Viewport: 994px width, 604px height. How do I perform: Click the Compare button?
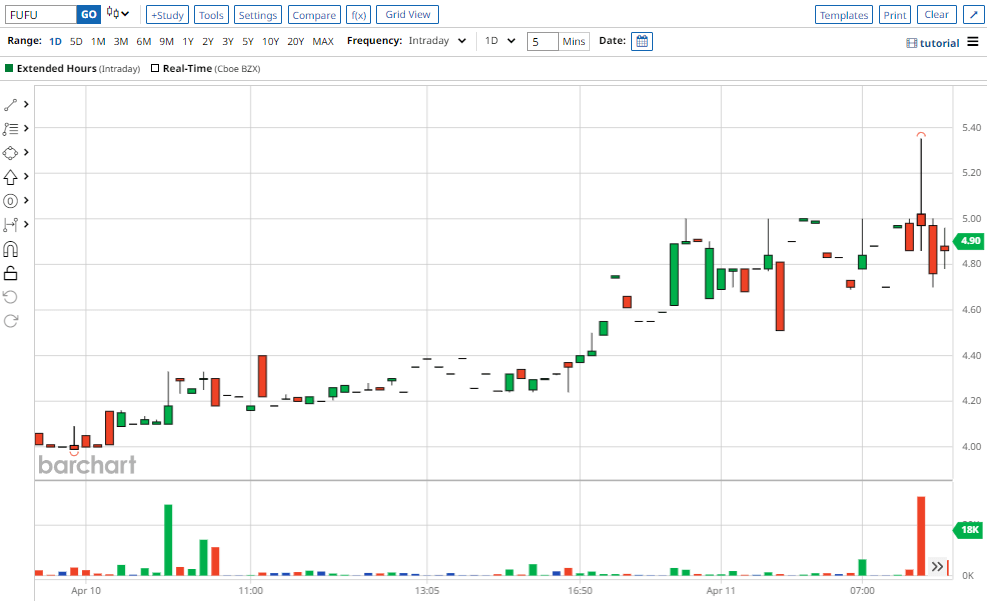tap(314, 15)
